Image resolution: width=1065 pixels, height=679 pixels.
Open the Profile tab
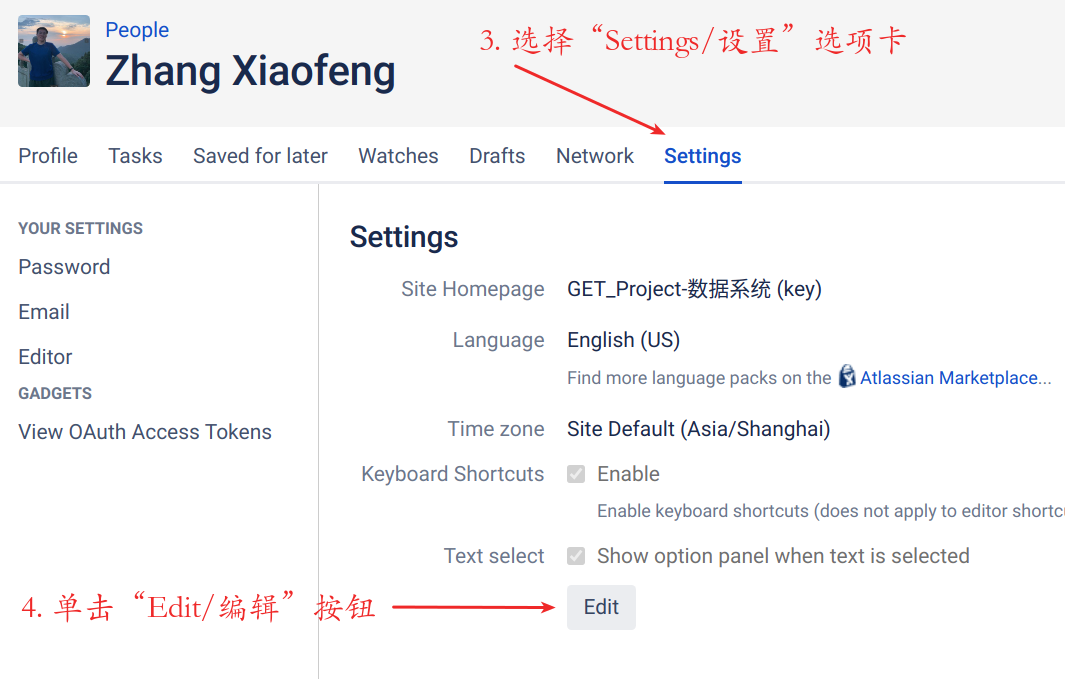pyautogui.click(x=48, y=156)
